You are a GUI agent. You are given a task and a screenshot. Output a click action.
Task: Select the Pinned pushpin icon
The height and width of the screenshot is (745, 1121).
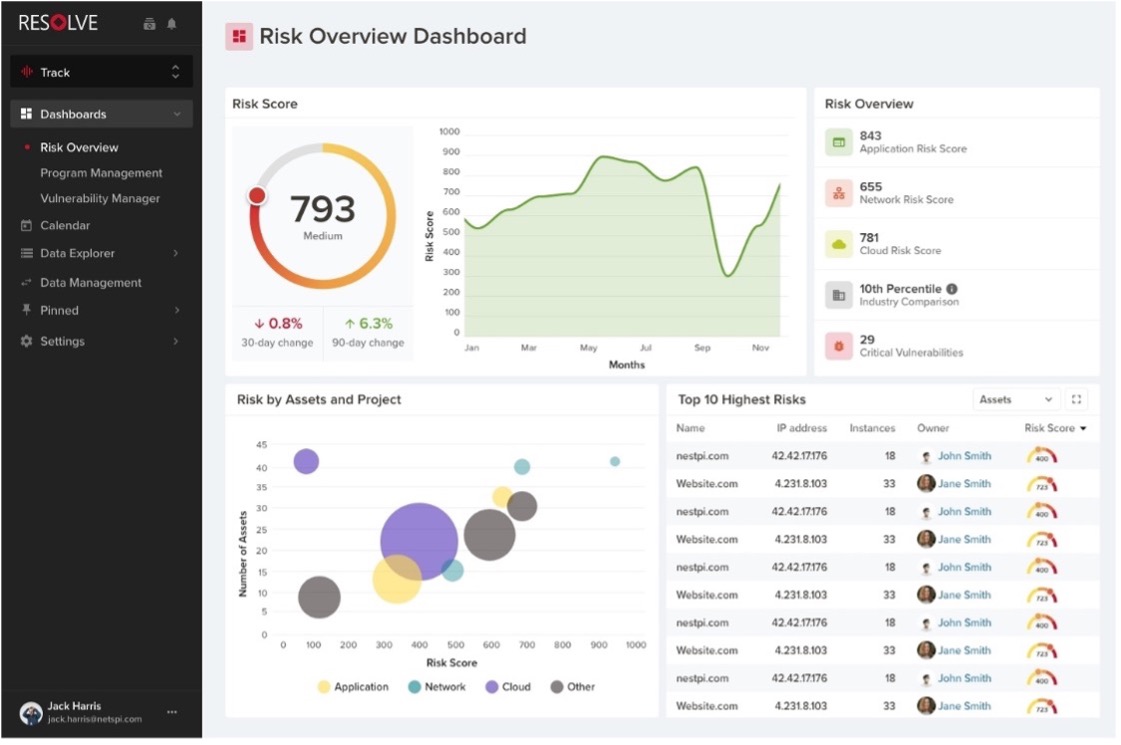click(25, 310)
